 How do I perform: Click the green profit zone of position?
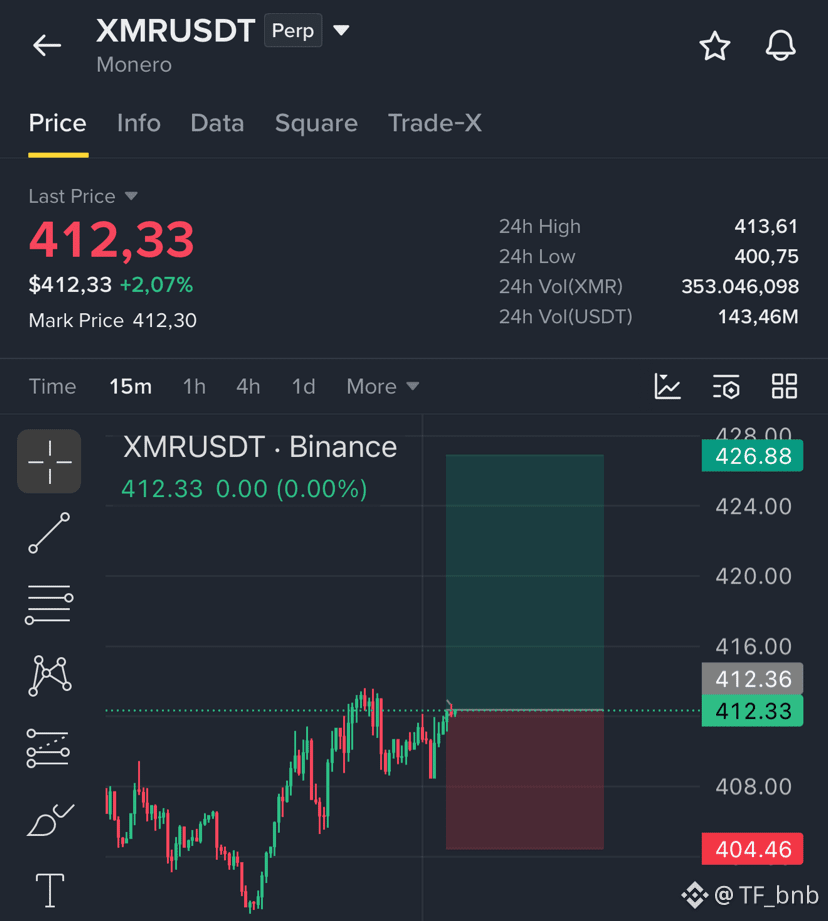point(524,581)
